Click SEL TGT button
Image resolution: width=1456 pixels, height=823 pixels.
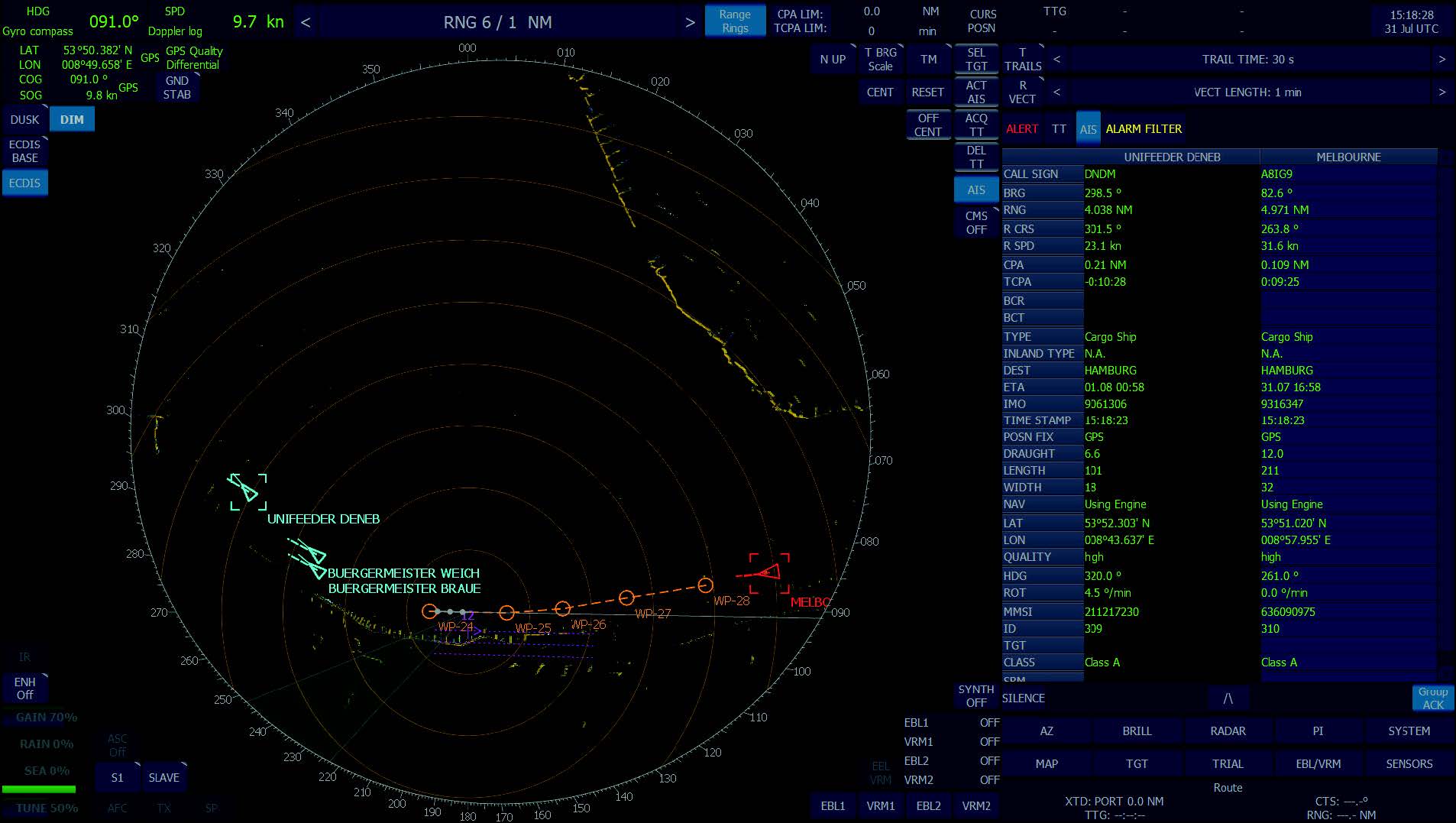(976, 59)
